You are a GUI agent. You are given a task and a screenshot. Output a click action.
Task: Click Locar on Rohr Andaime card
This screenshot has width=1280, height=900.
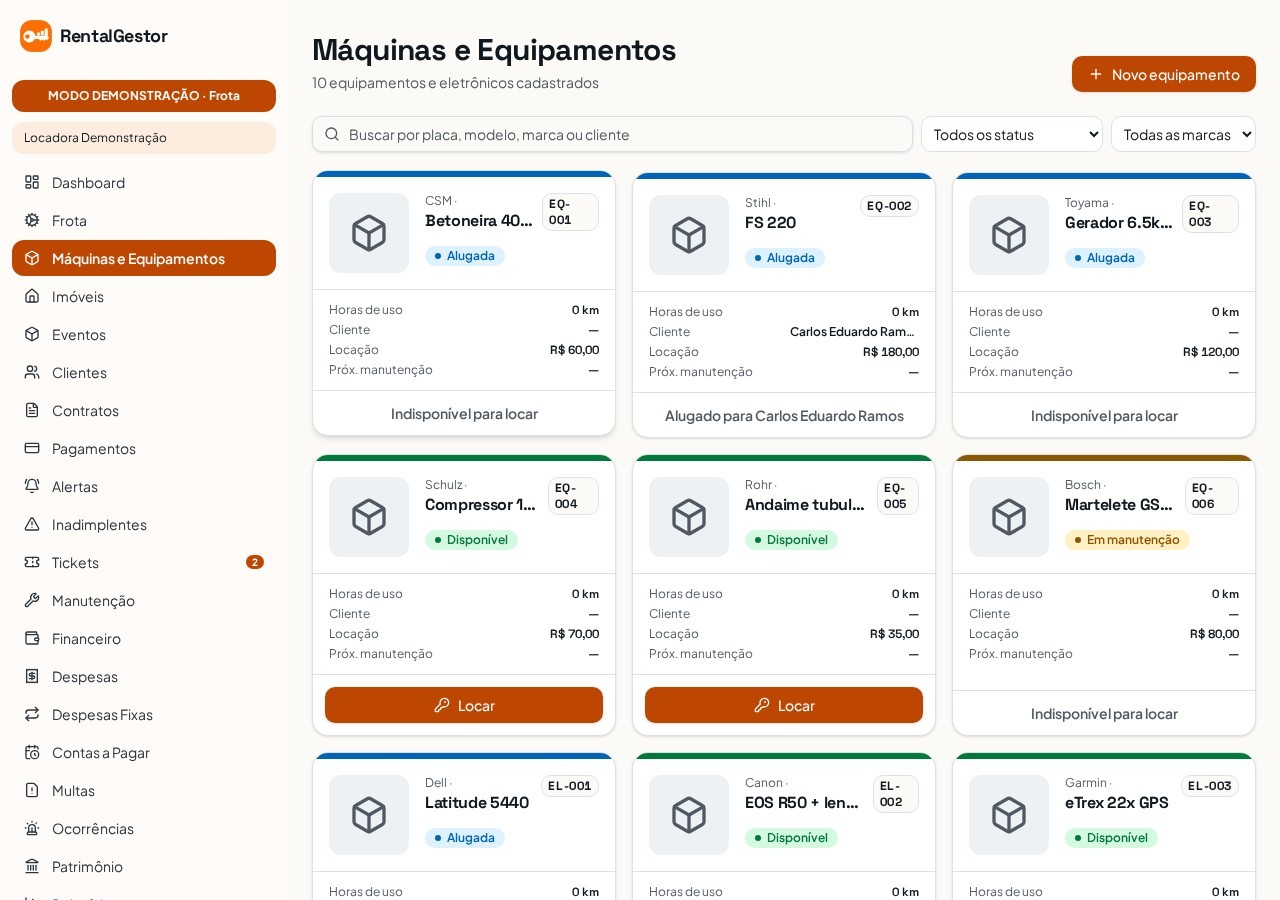(x=784, y=705)
